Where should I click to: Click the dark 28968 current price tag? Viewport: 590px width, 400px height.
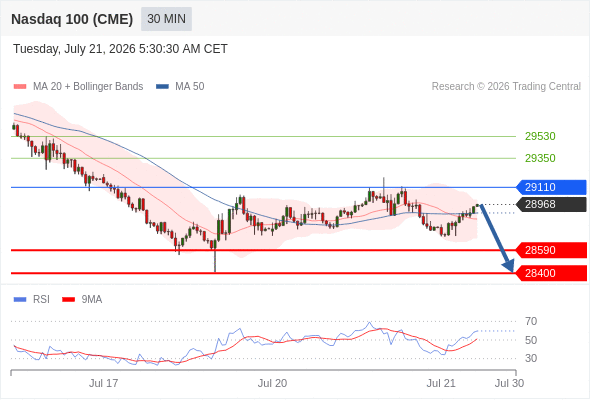pyautogui.click(x=551, y=204)
